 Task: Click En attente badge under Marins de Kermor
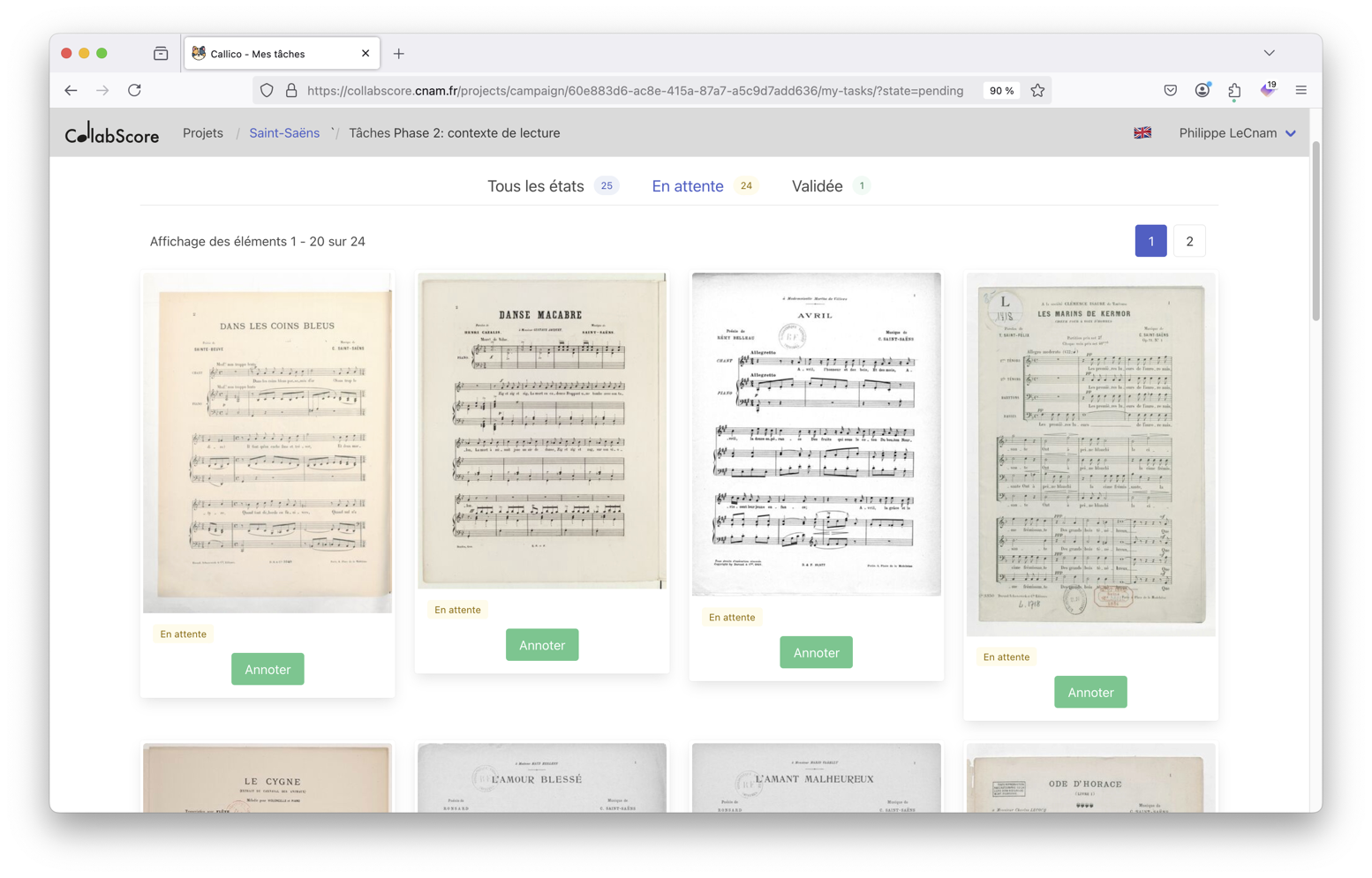point(1006,657)
